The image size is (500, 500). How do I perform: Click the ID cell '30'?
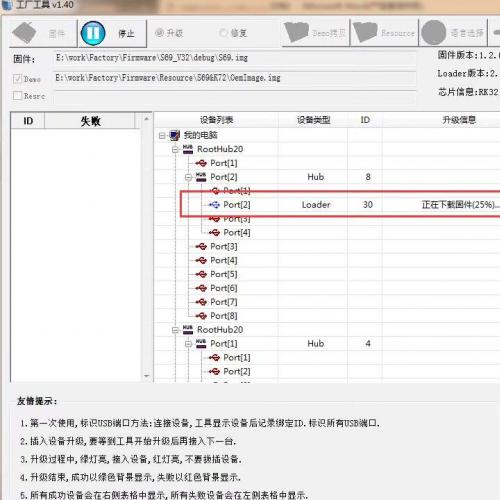(368, 205)
